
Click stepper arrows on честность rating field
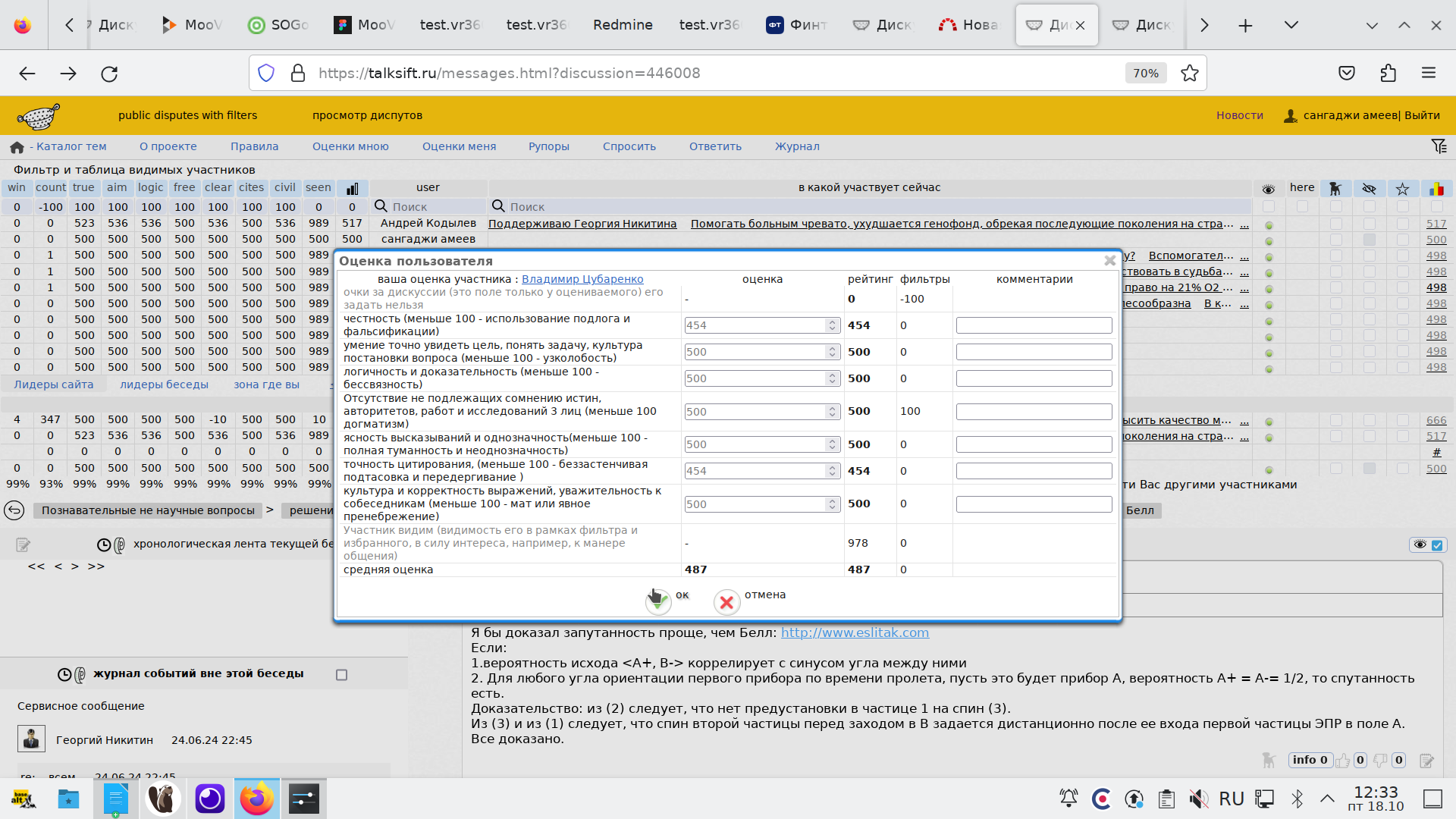pyautogui.click(x=832, y=325)
